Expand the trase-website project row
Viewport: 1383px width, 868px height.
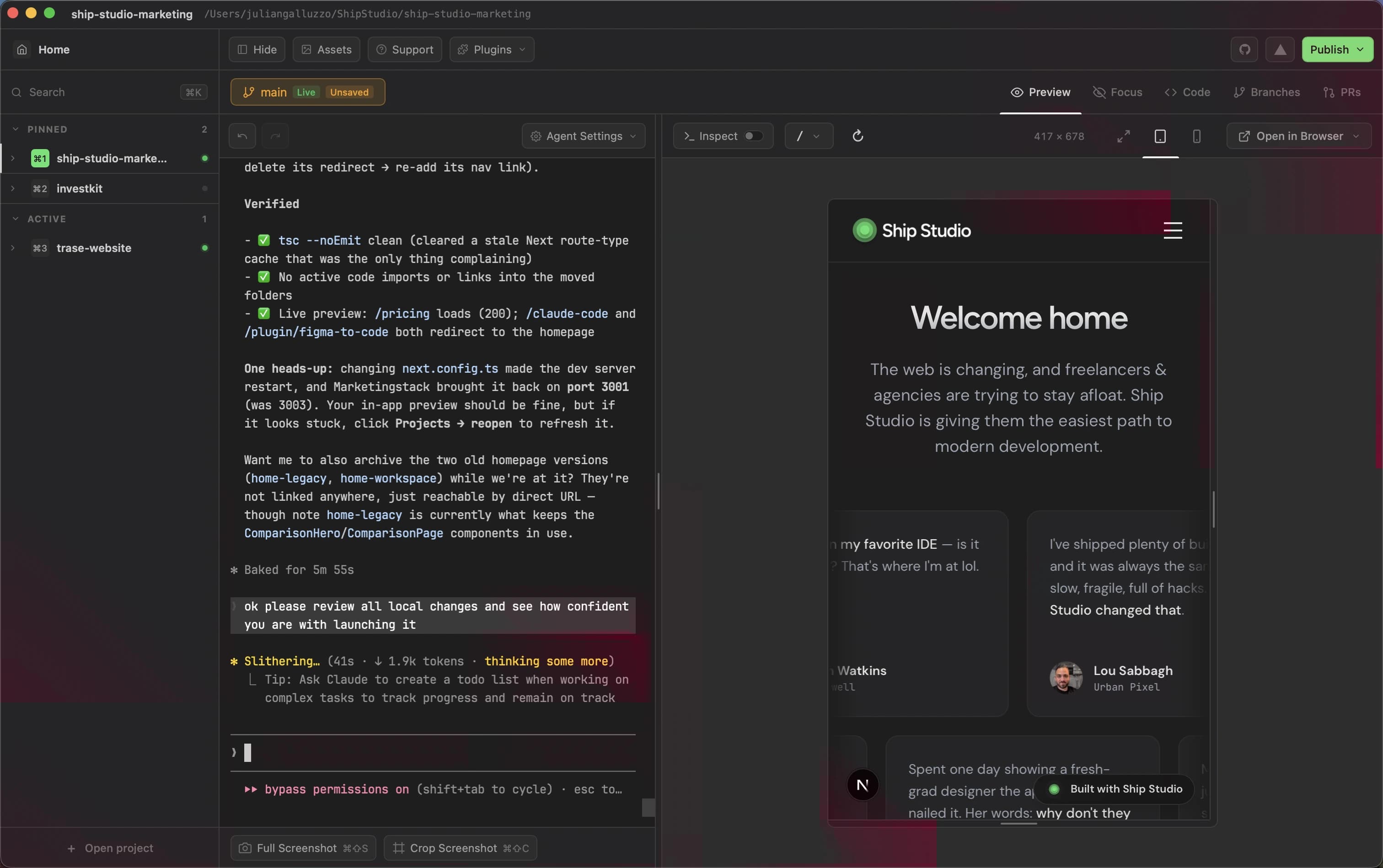click(x=13, y=248)
